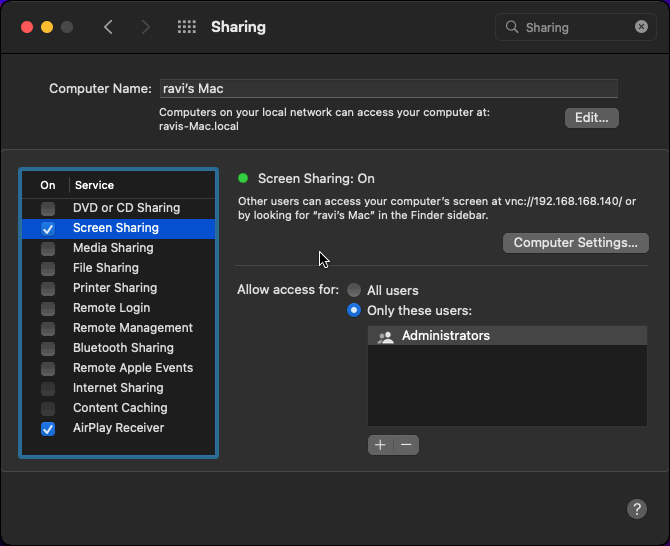Screen dimensions: 670x546
Task: Enable the Remote Management checkbox
Action: tap(48, 328)
